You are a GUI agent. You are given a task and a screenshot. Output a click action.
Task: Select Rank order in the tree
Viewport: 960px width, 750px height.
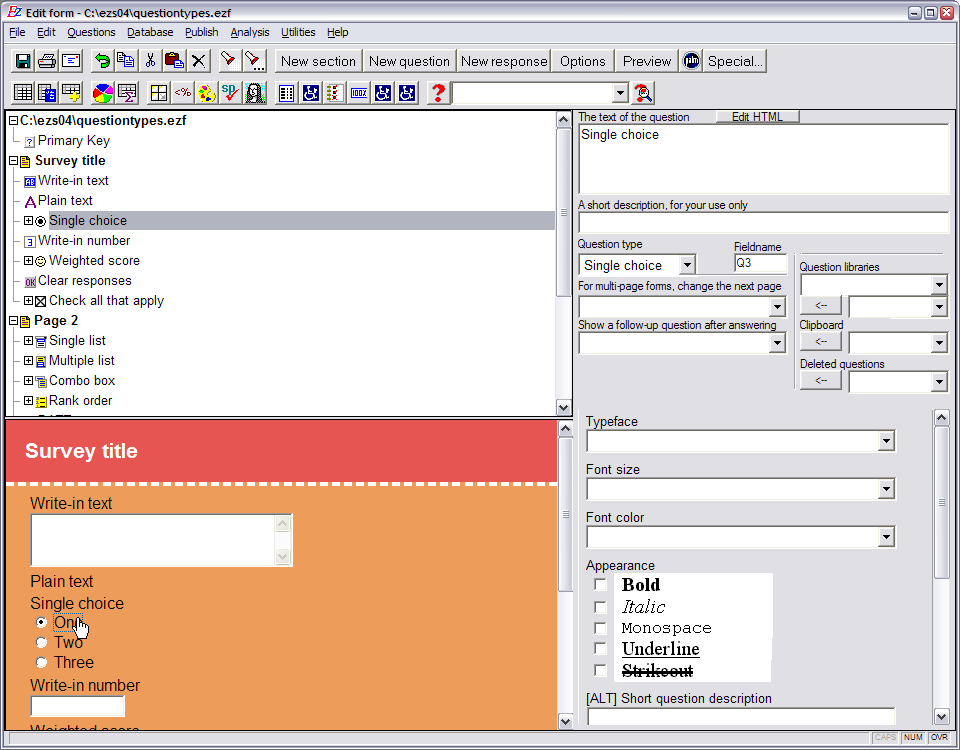[80, 401]
